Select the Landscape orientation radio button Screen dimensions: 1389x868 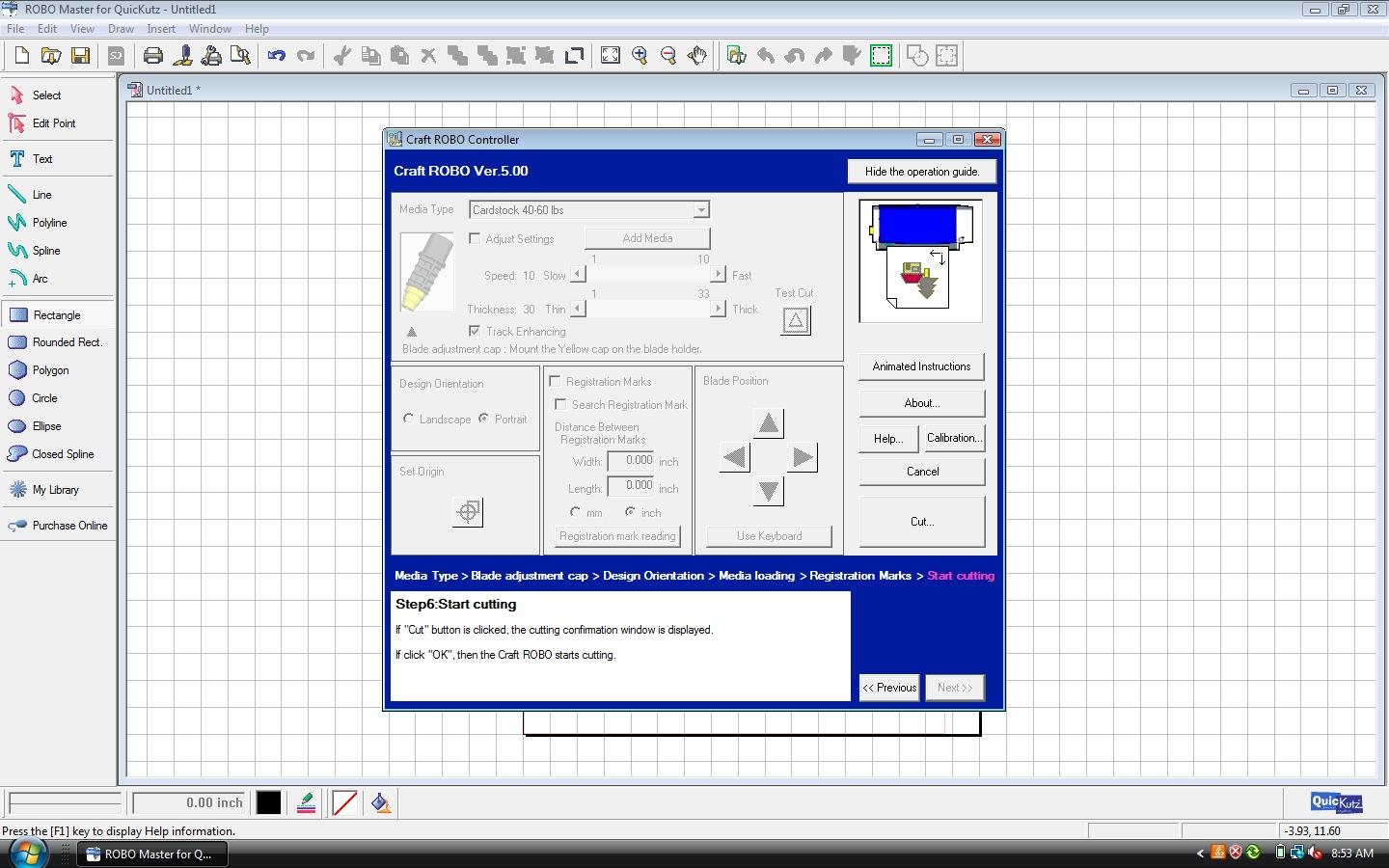point(409,419)
